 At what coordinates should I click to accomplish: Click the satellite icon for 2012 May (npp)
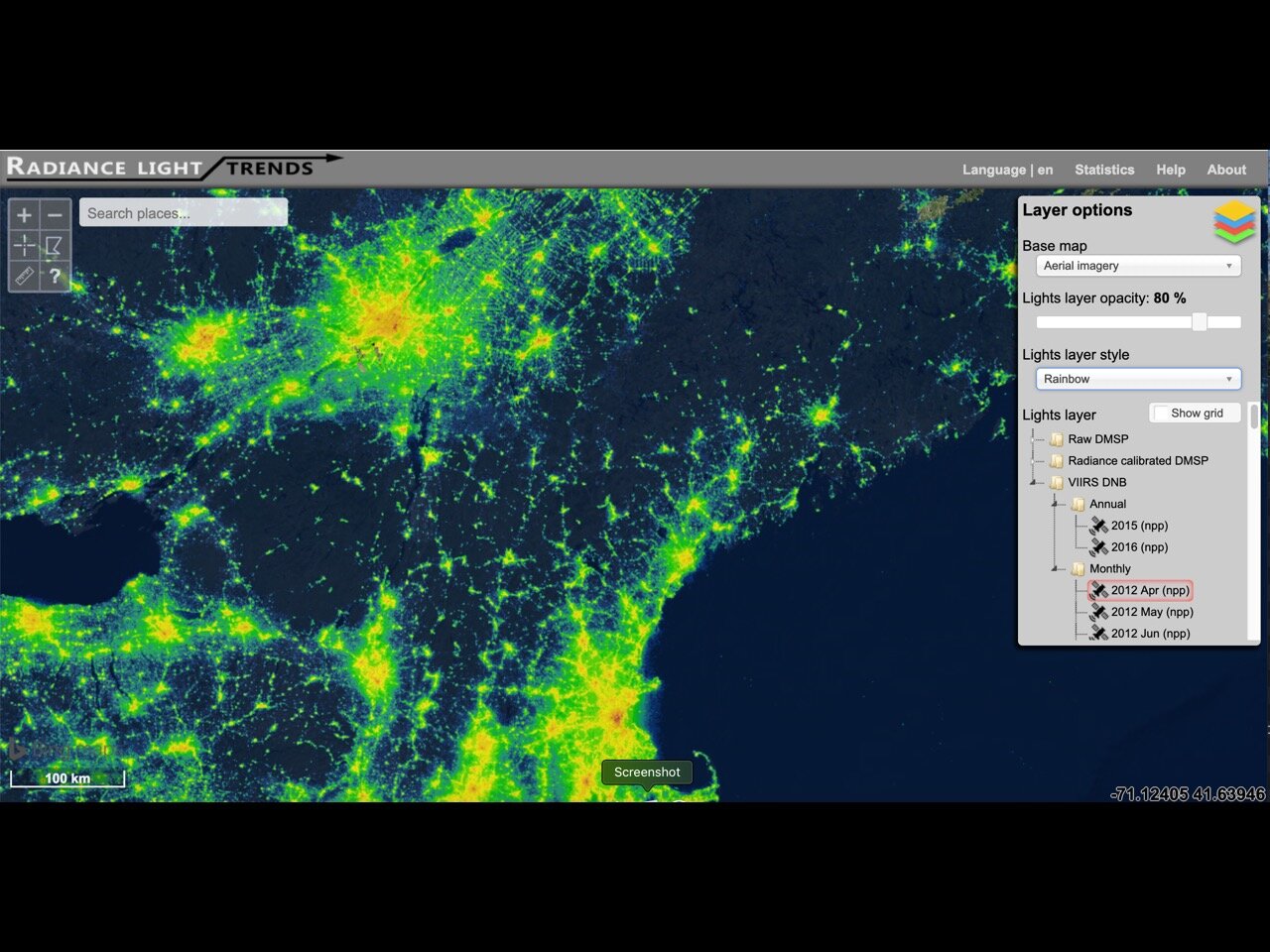point(1098,612)
